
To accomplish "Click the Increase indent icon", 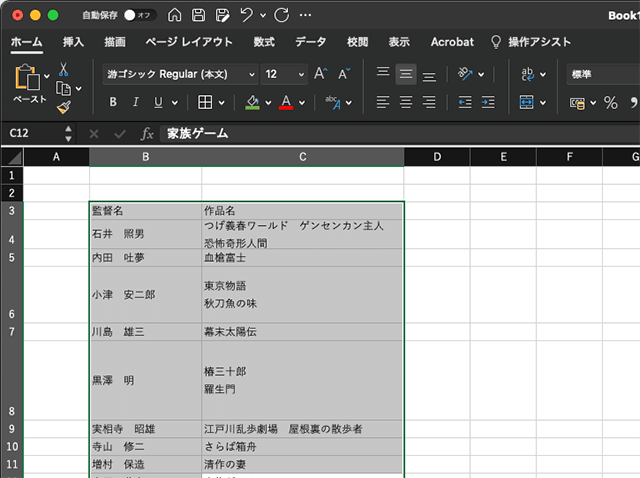I will 490,102.
